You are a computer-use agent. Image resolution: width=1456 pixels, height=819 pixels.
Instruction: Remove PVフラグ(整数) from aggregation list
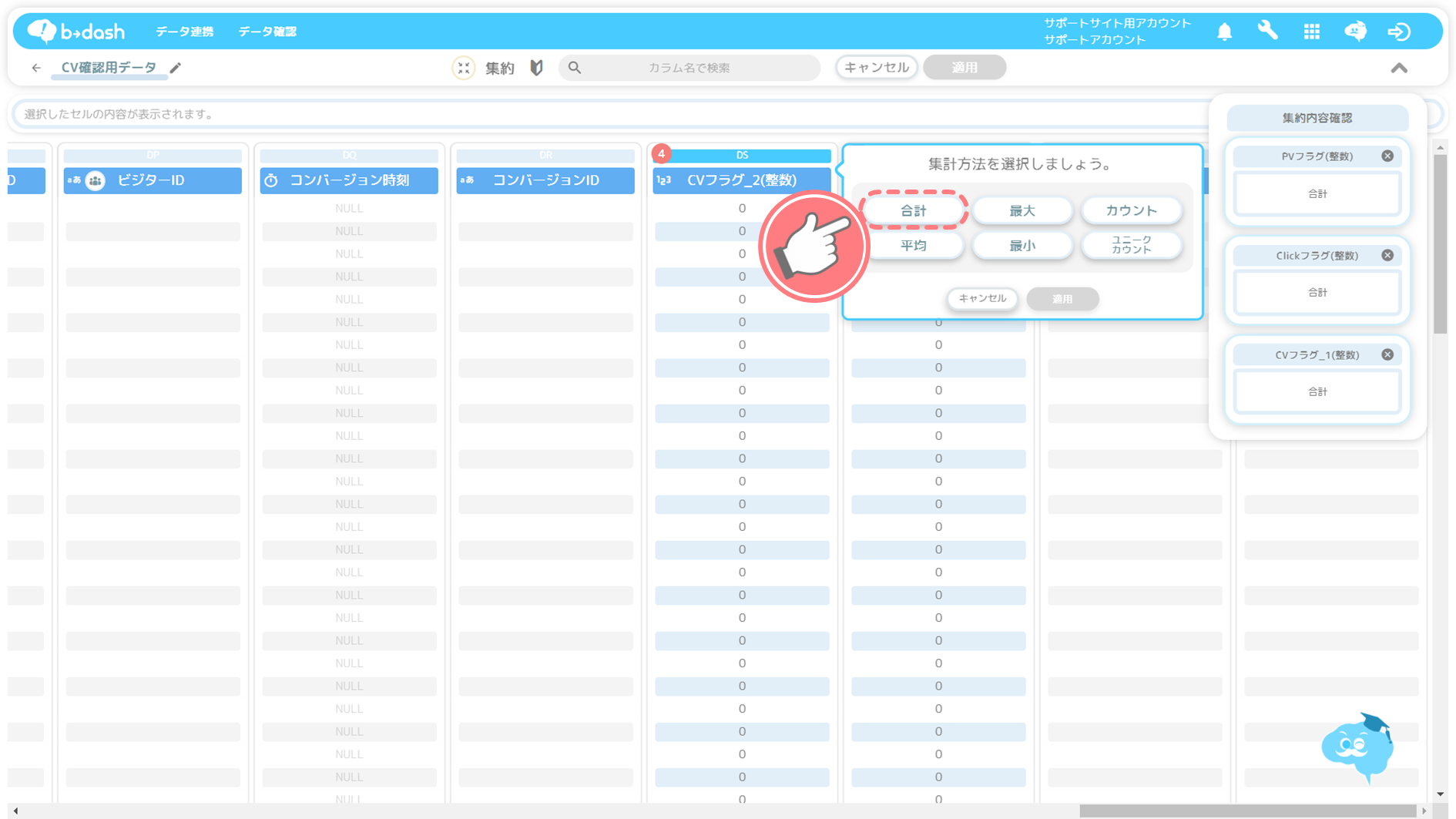click(x=1387, y=156)
